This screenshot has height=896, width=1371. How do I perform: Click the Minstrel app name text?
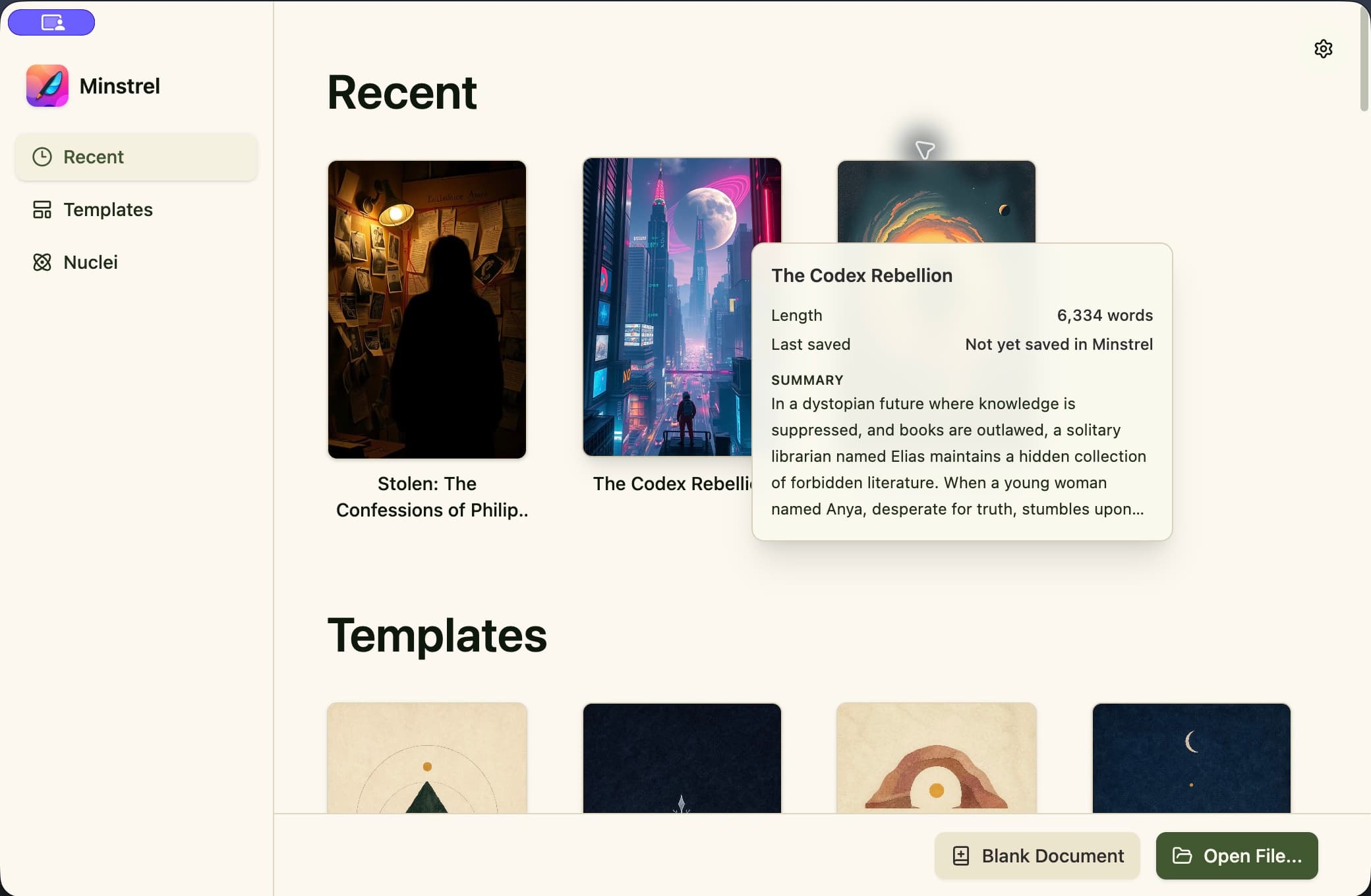119,86
